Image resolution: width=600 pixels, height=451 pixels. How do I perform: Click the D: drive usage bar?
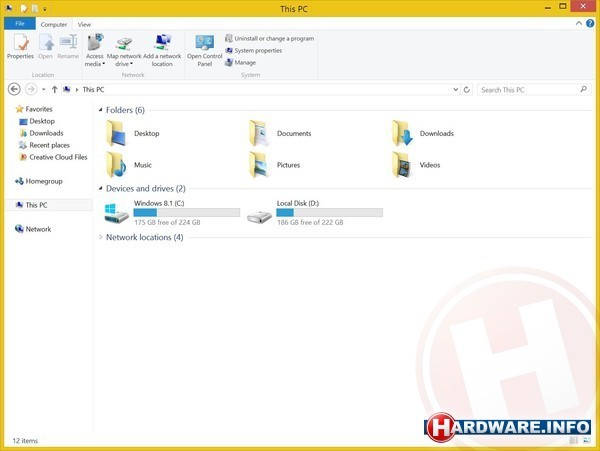(x=329, y=213)
